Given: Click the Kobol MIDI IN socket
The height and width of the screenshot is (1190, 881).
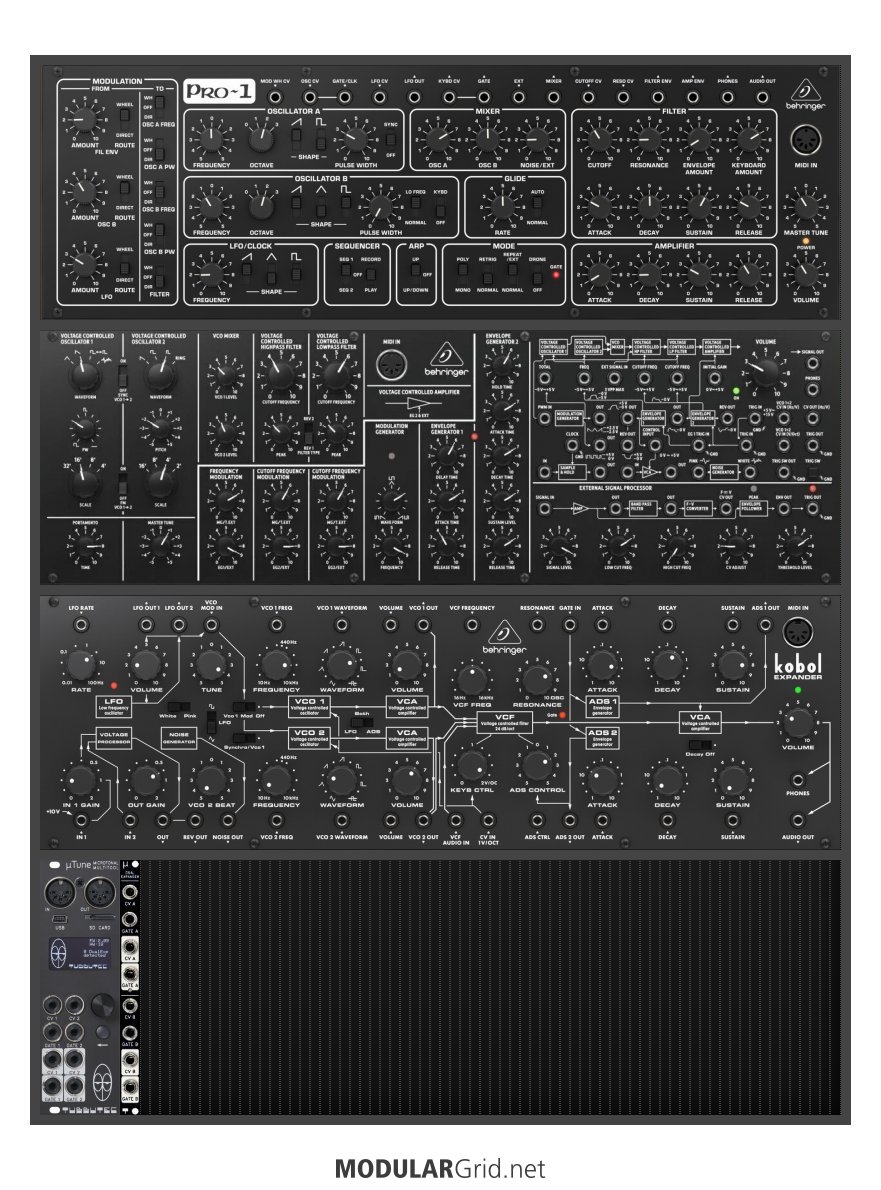Looking at the screenshot, I should pyautogui.click(x=798, y=632).
